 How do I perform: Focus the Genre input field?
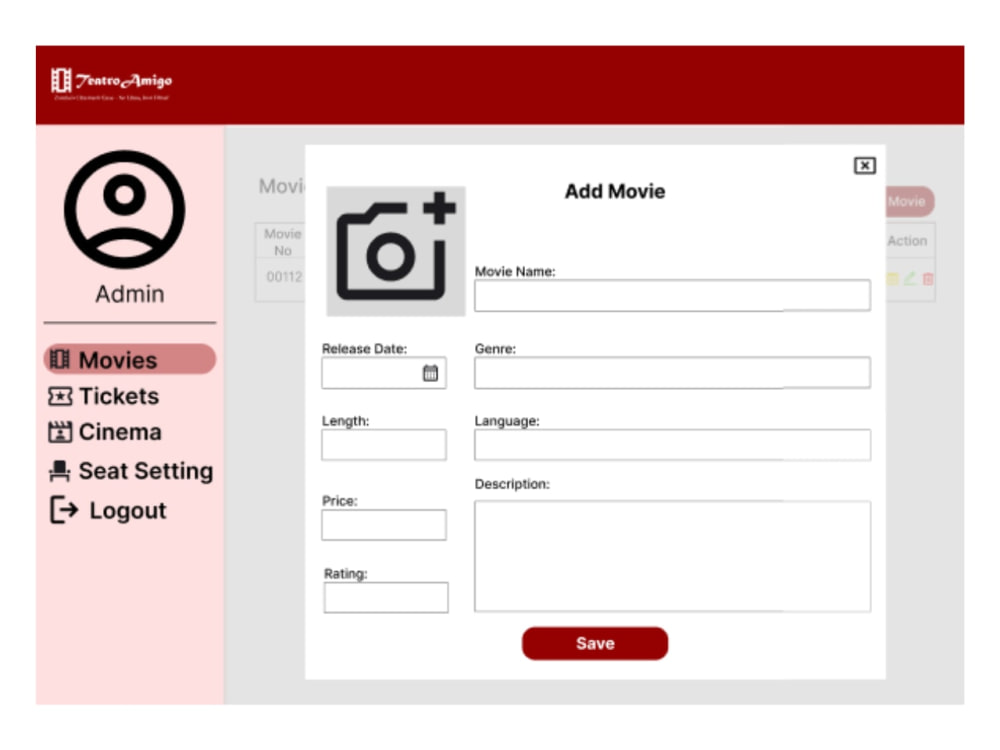pyautogui.click(x=672, y=372)
